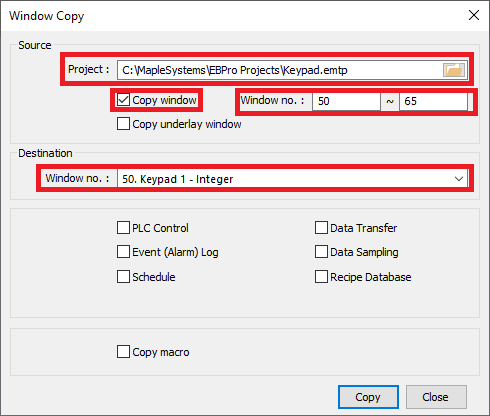
Task: Tick the PLC Control checkbox
Action: pyautogui.click(x=123, y=228)
